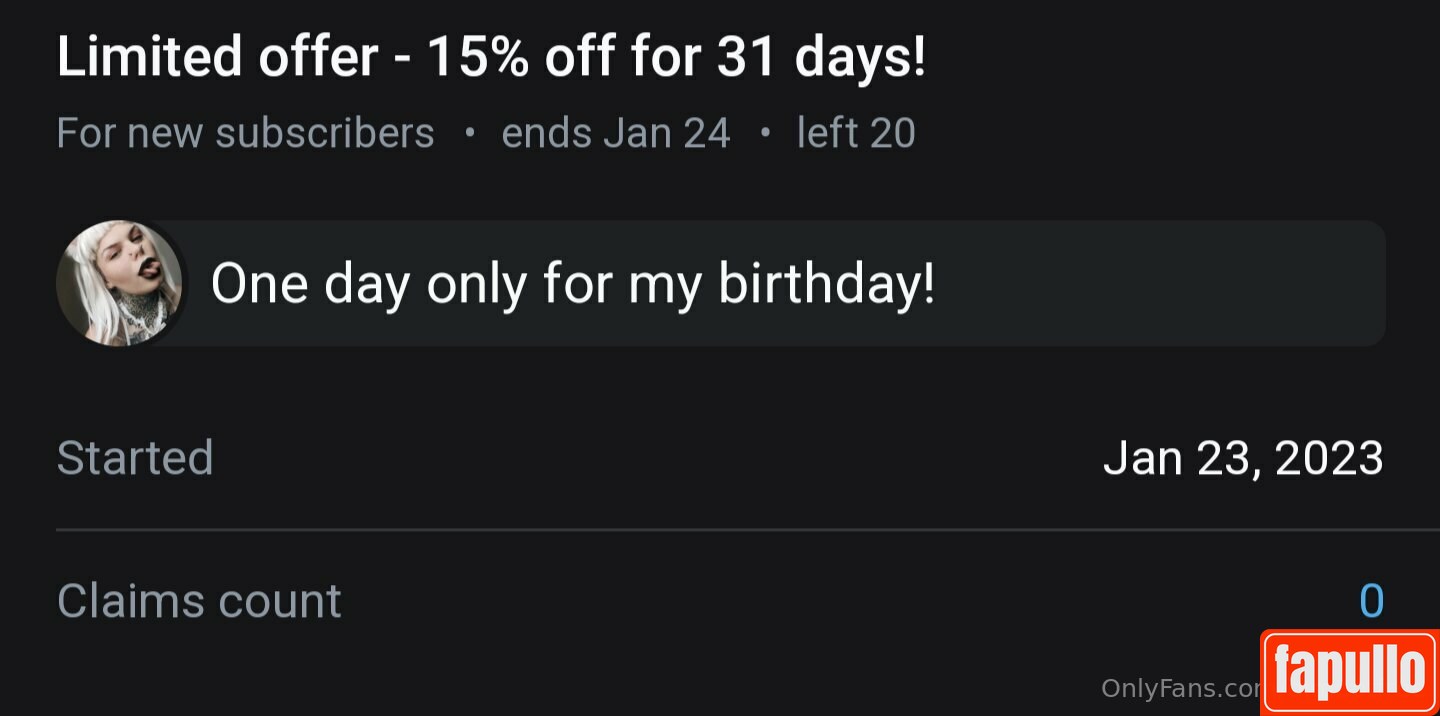1440x716 pixels.
Task: Click the word "birthday!" in the message
Action: click(x=826, y=285)
